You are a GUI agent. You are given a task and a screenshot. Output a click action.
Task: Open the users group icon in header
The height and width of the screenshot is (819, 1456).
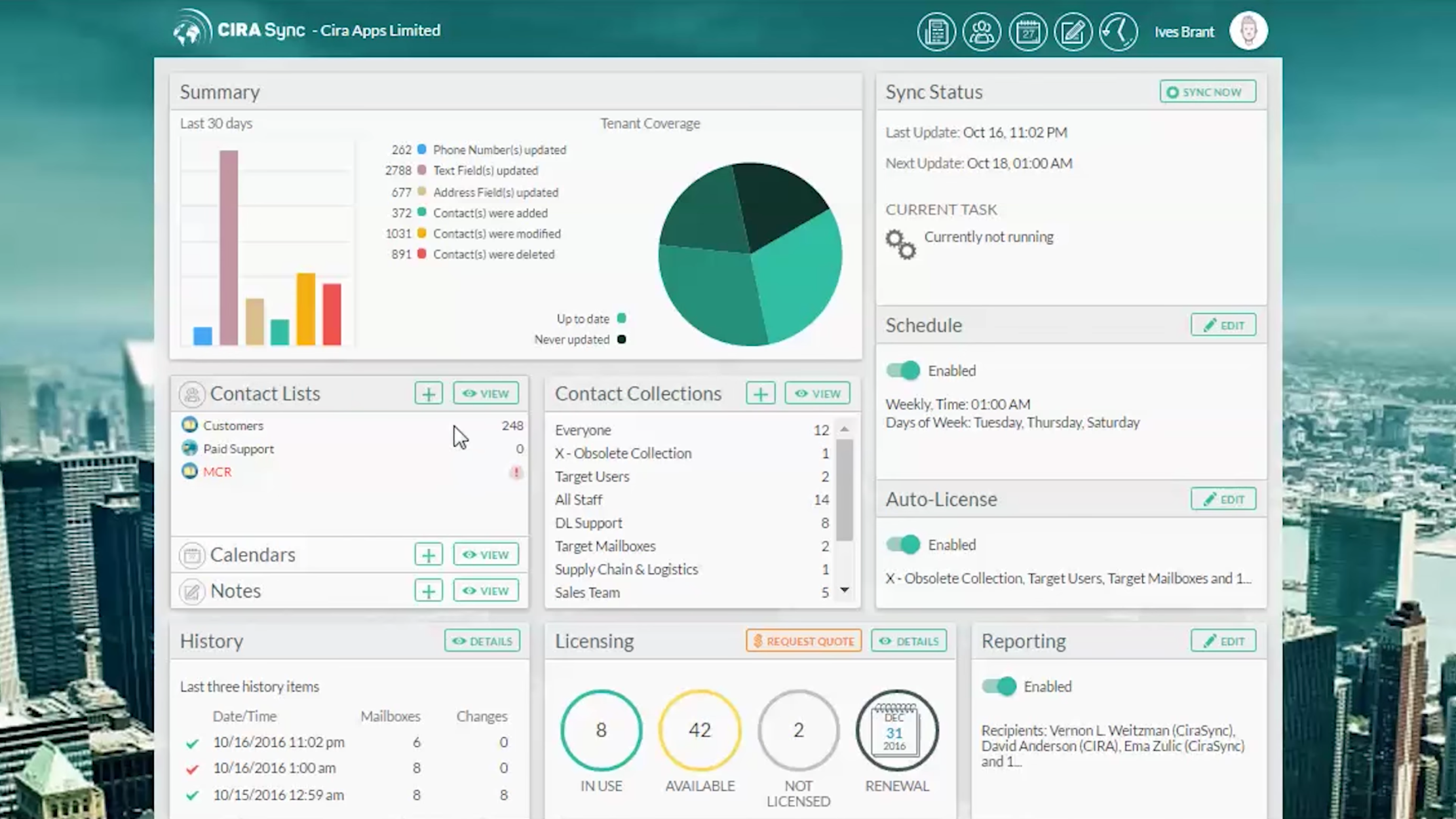(982, 31)
